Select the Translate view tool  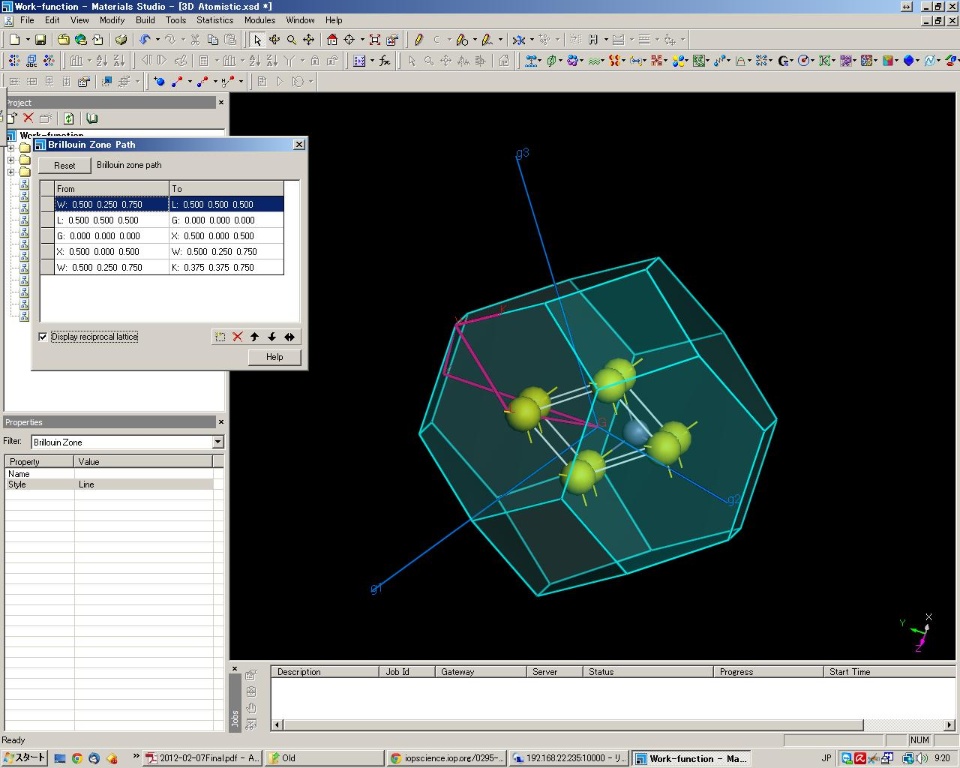pos(309,40)
